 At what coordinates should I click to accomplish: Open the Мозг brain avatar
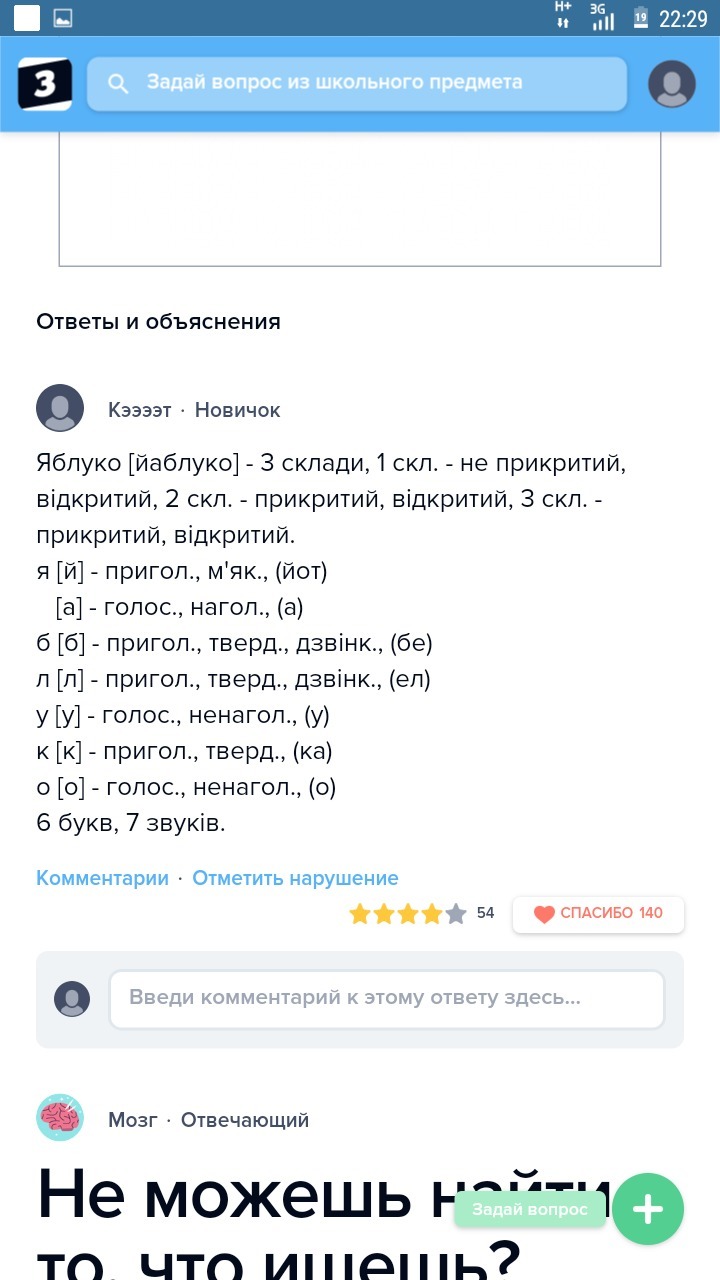click(x=60, y=1118)
